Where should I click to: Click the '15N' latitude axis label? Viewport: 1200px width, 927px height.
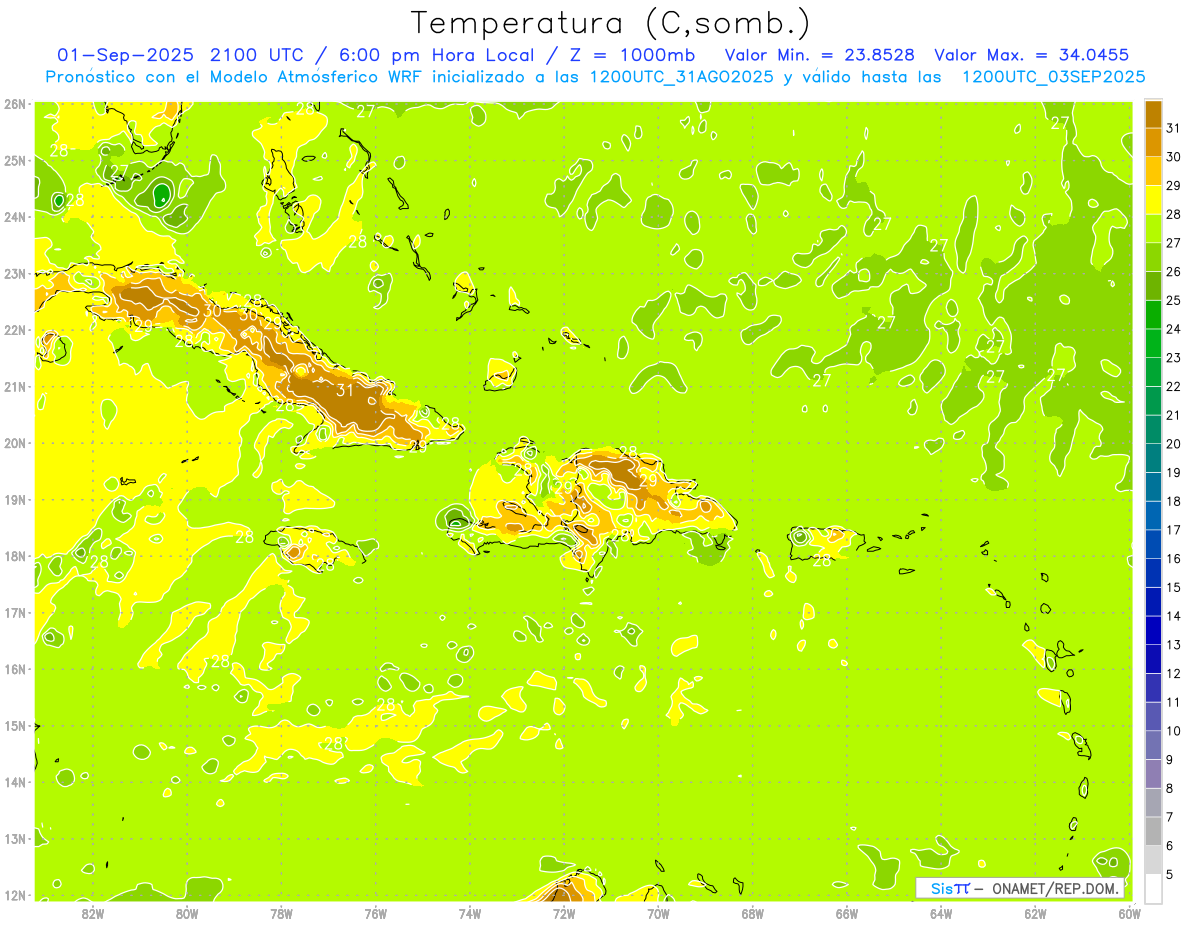(15, 726)
